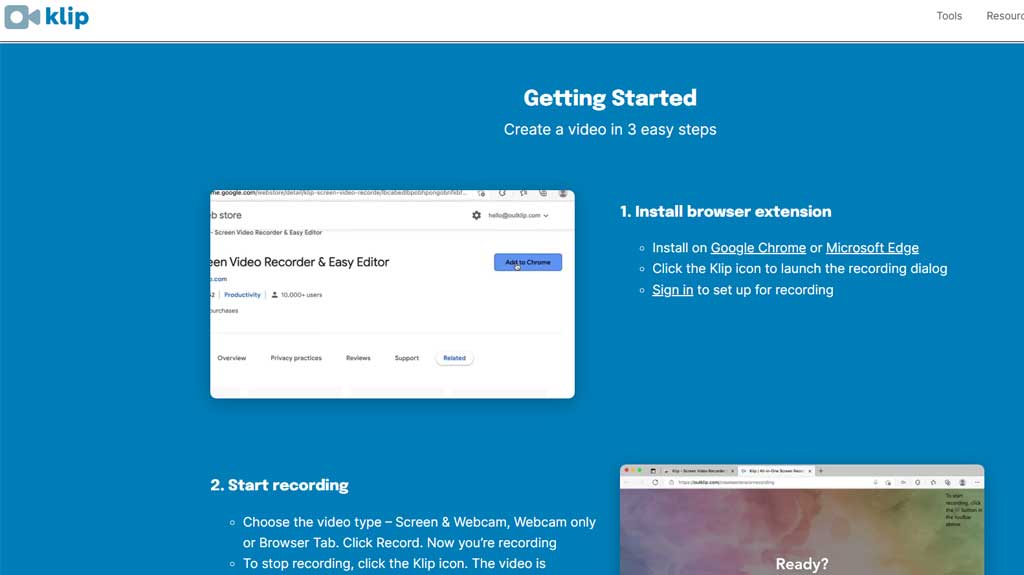
Task: Click the highlighted Related tab
Action: 454,358
